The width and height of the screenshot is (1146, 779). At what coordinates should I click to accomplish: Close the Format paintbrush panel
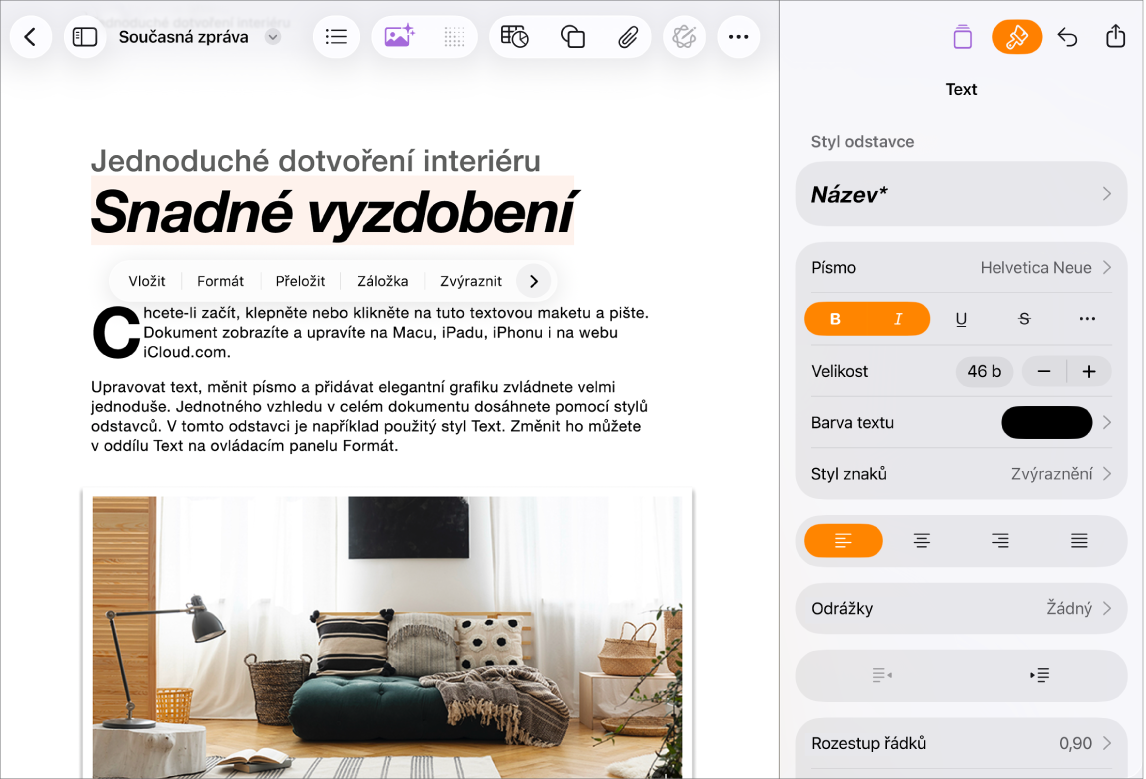(1017, 37)
